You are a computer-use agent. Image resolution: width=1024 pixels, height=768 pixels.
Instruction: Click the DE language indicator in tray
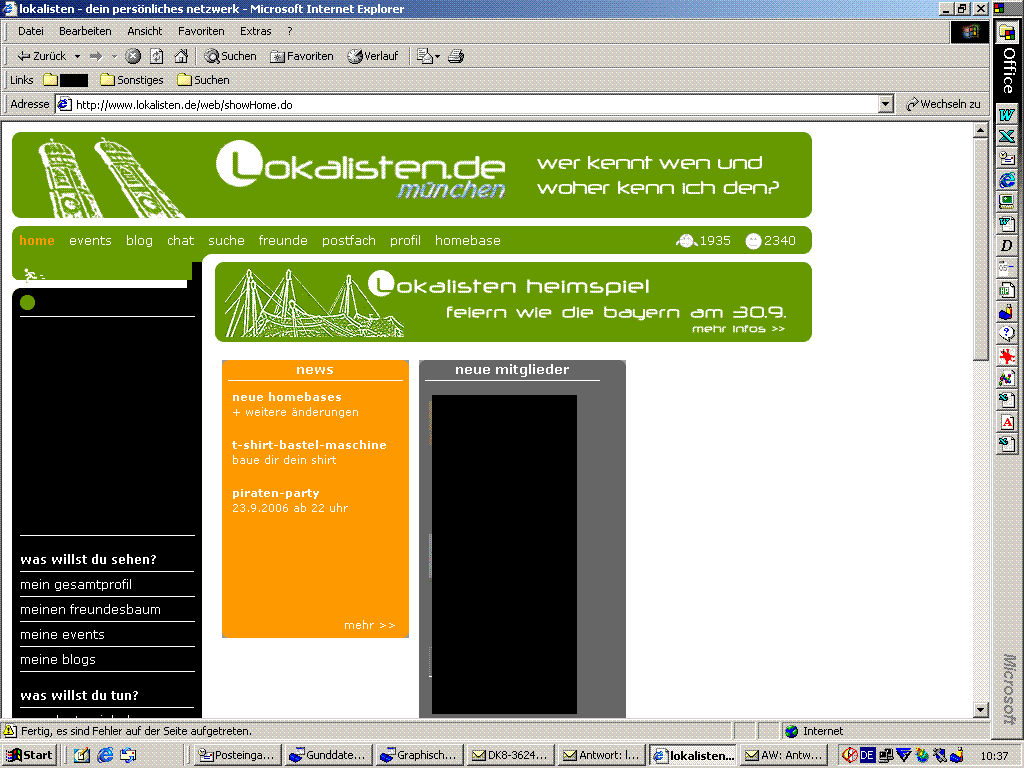(867, 756)
